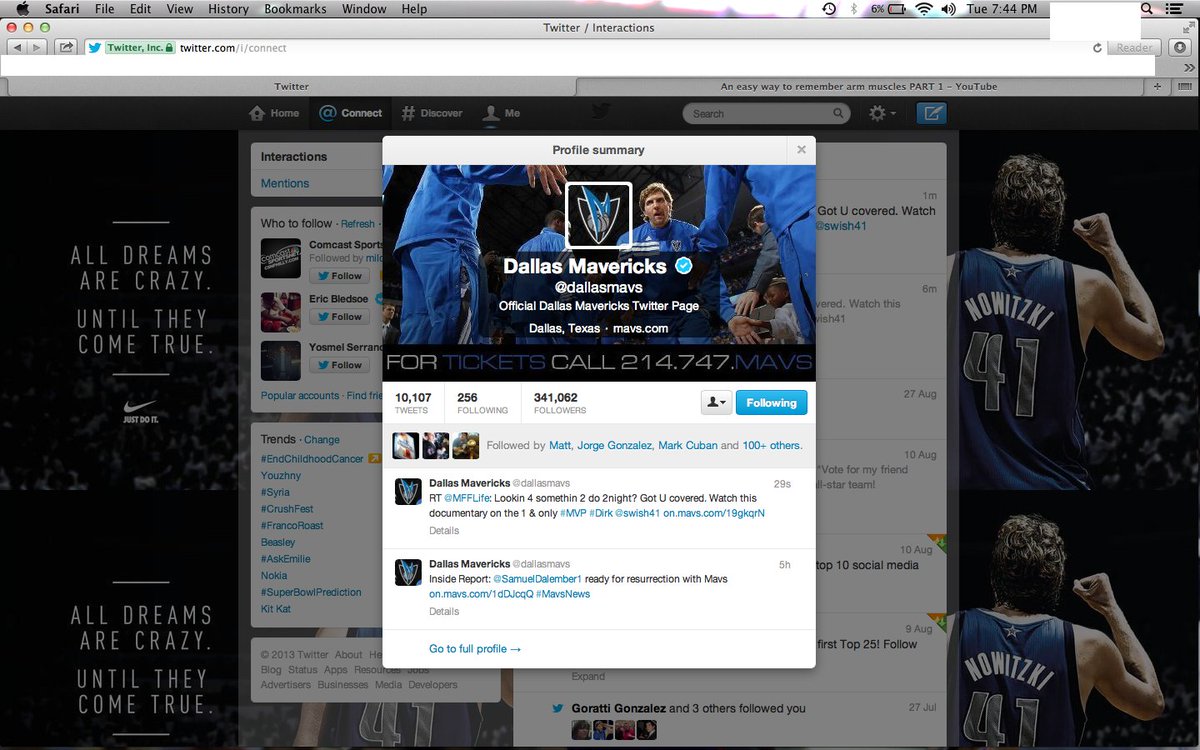Toggle the Following button for Dallas Mavericks
Viewport: 1200px width, 750px height.
coord(771,402)
